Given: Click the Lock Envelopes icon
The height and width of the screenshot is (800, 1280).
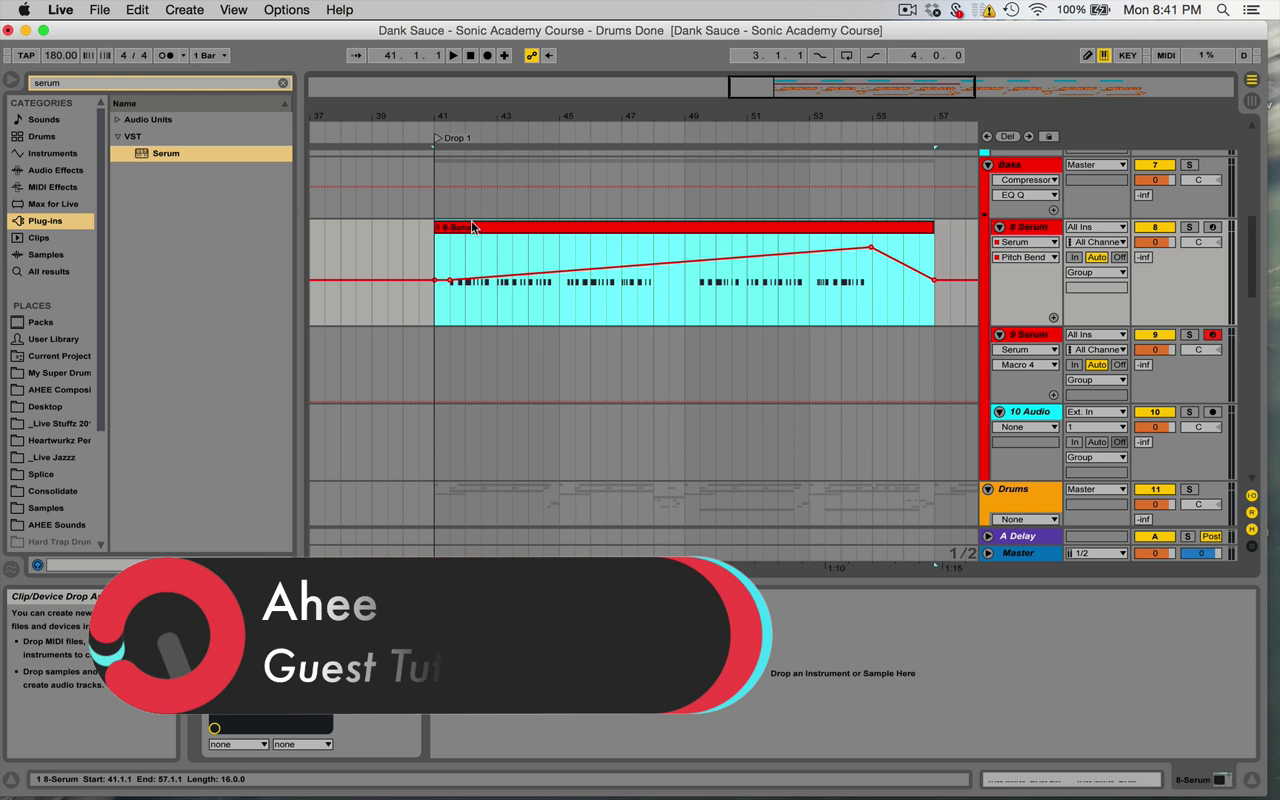Looking at the screenshot, I should [x=1048, y=137].
